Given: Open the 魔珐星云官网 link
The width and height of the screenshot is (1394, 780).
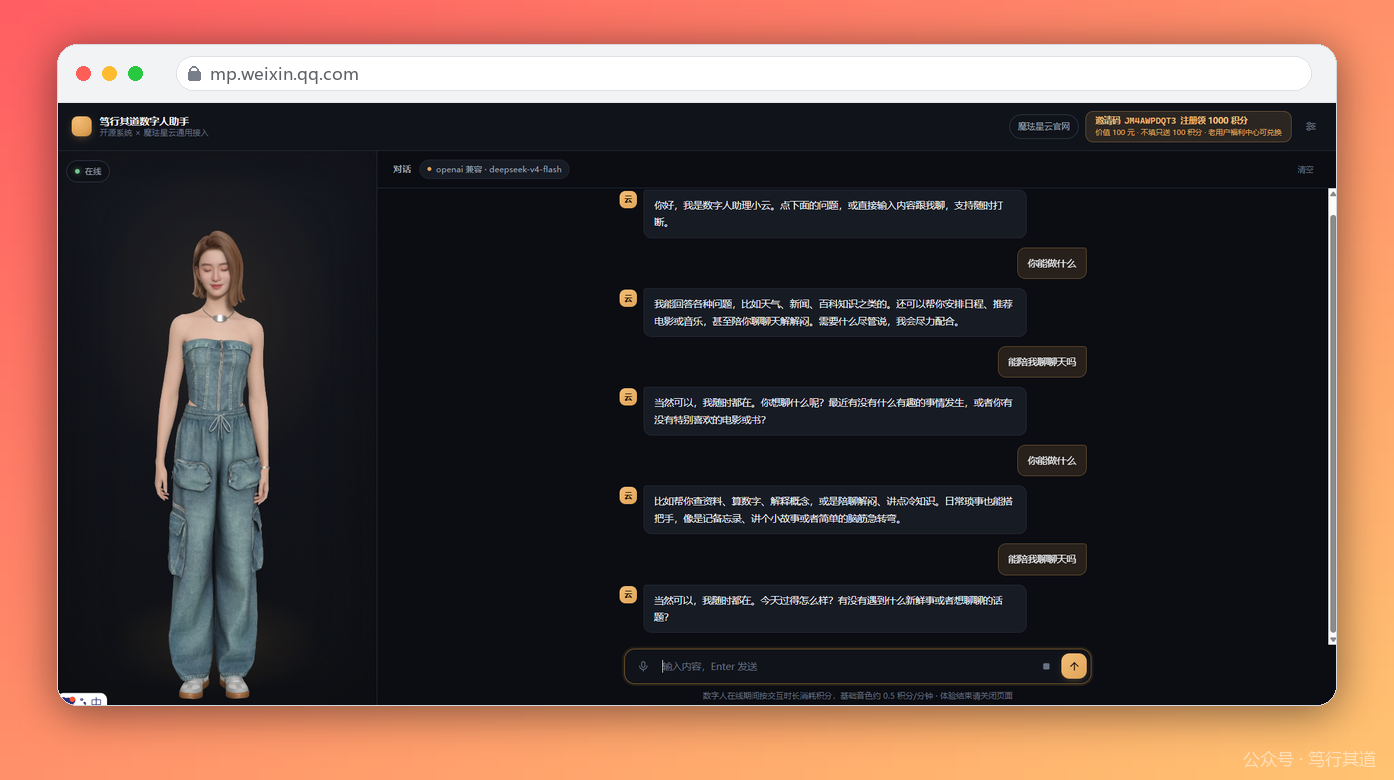Looking at the screenshot, I should [1044, 126].
